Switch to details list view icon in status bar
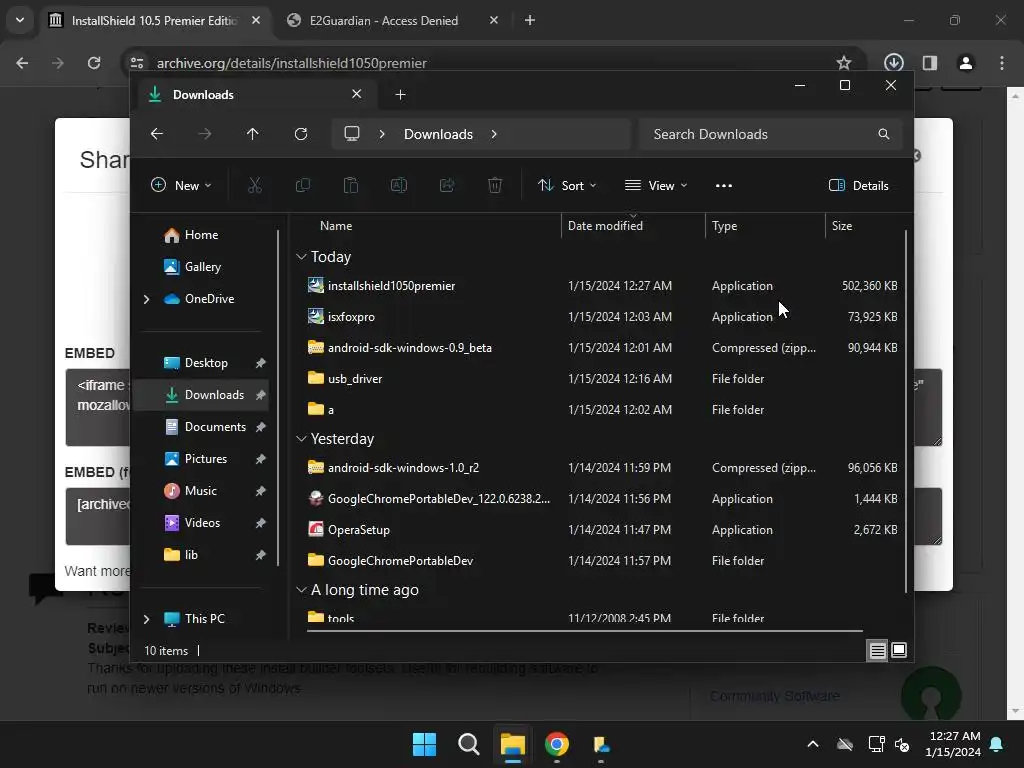Viewport: 1024px width, 768px height. click(877, 650)
